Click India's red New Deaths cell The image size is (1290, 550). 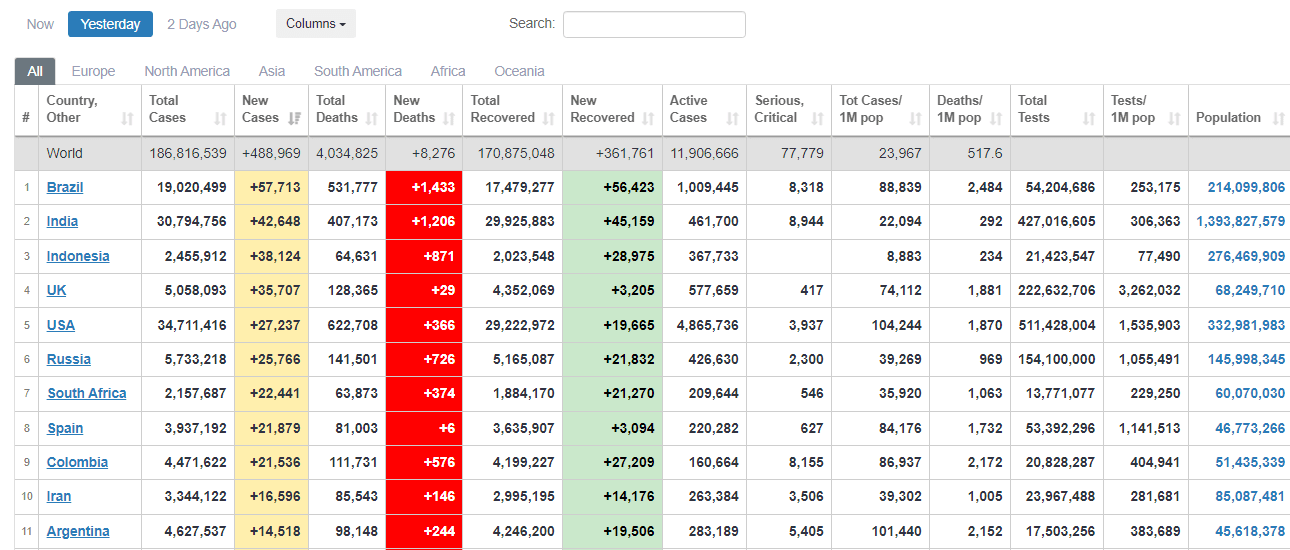[424, 222]
